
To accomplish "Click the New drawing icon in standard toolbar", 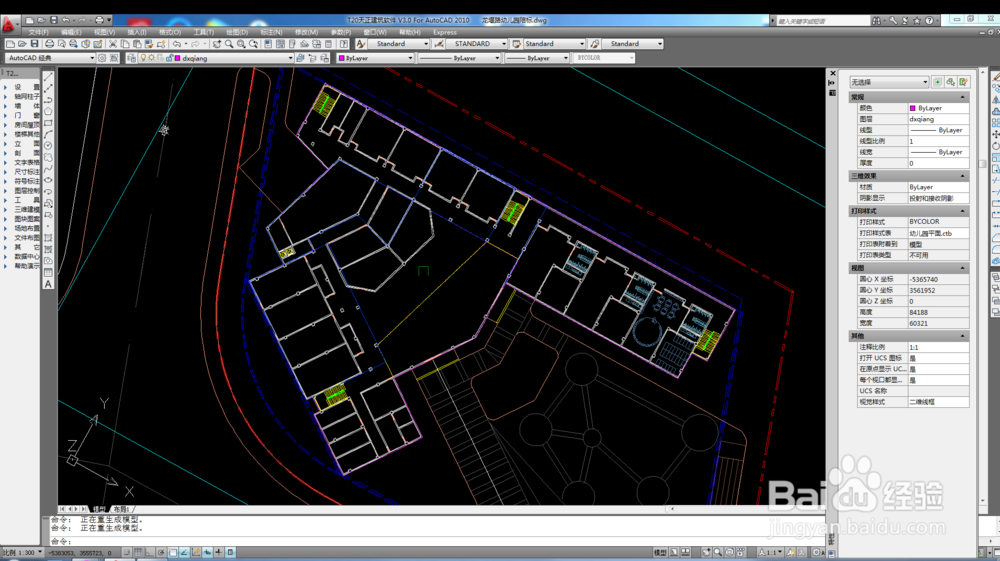I will (x=10, y=44).
